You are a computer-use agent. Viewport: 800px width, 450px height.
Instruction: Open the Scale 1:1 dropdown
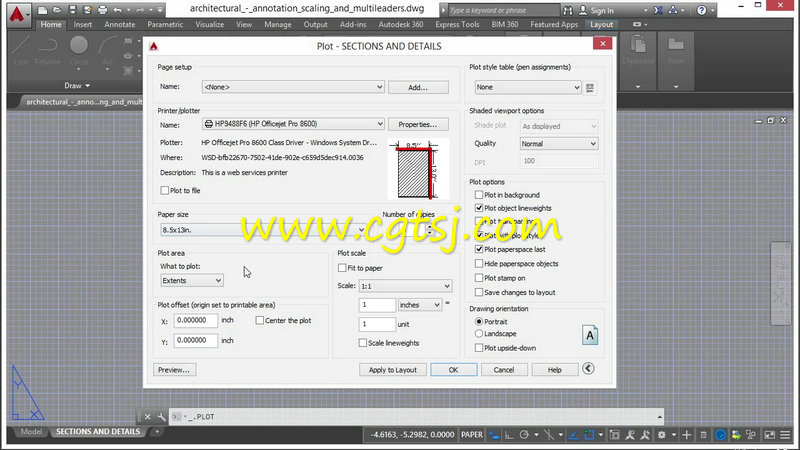coord(405,286)
